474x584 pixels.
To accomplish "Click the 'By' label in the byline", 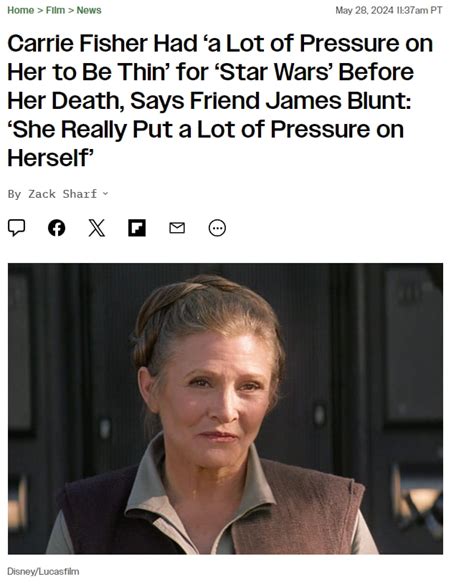I will click(14, 194).
